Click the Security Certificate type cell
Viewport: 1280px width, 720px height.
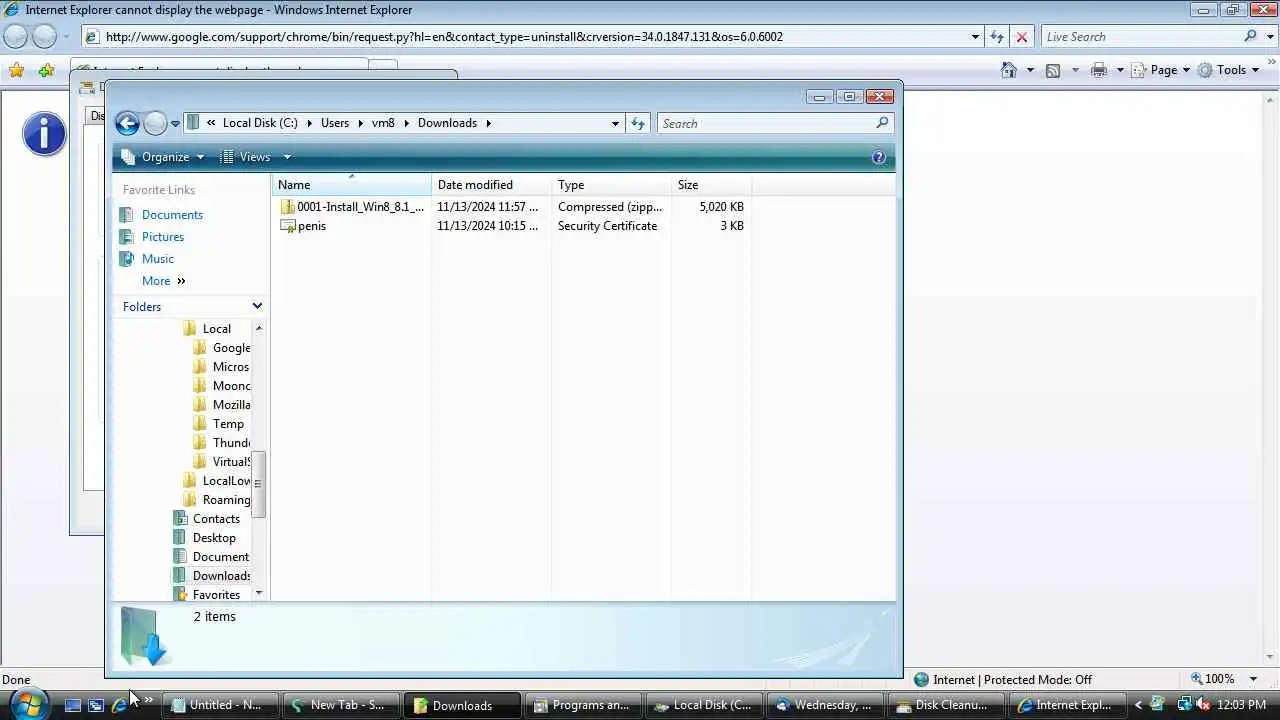(607, 226)
